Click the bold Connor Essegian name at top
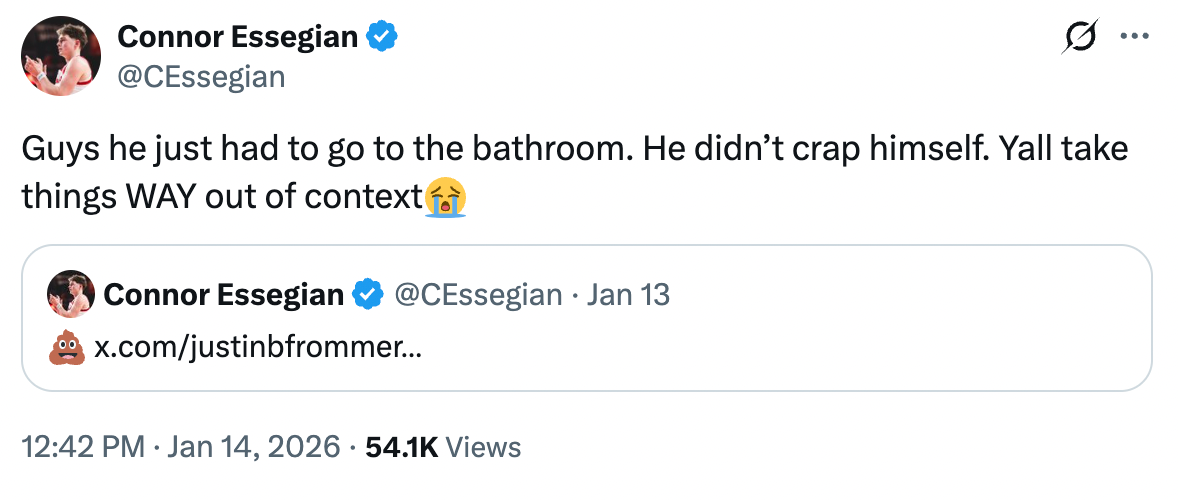The width and height of the screenshot is (1178, 500). coord(238,38)
